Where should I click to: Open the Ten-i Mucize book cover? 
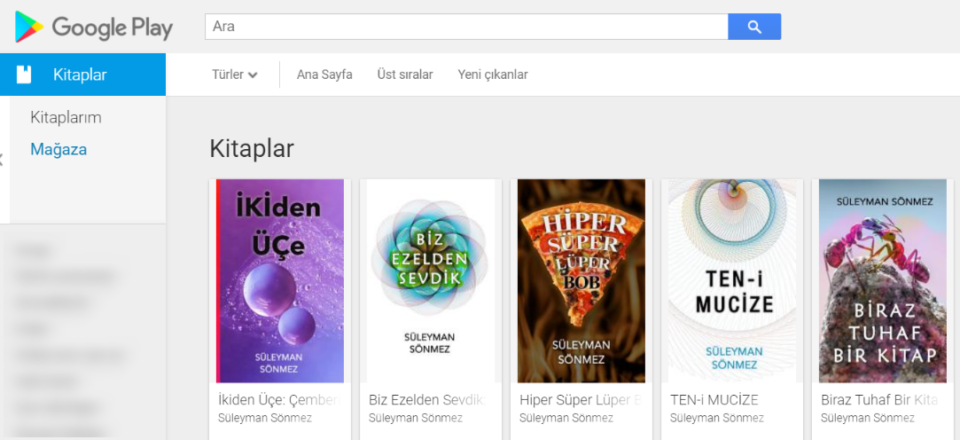coord(732,281)
